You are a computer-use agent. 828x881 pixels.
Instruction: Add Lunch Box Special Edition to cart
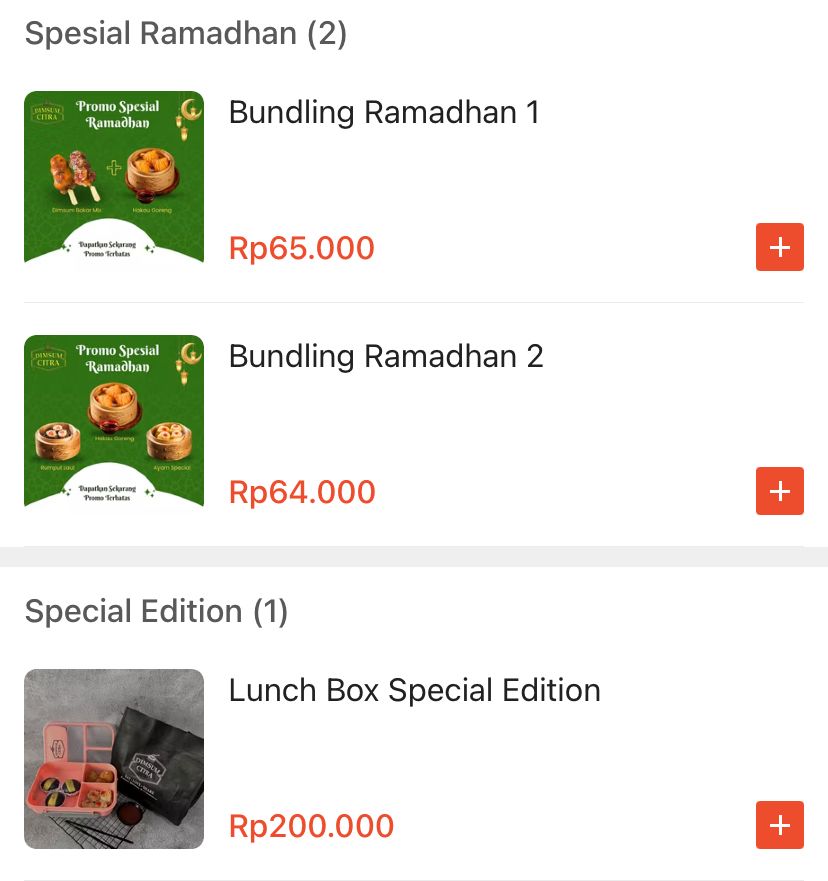point(779,825)
